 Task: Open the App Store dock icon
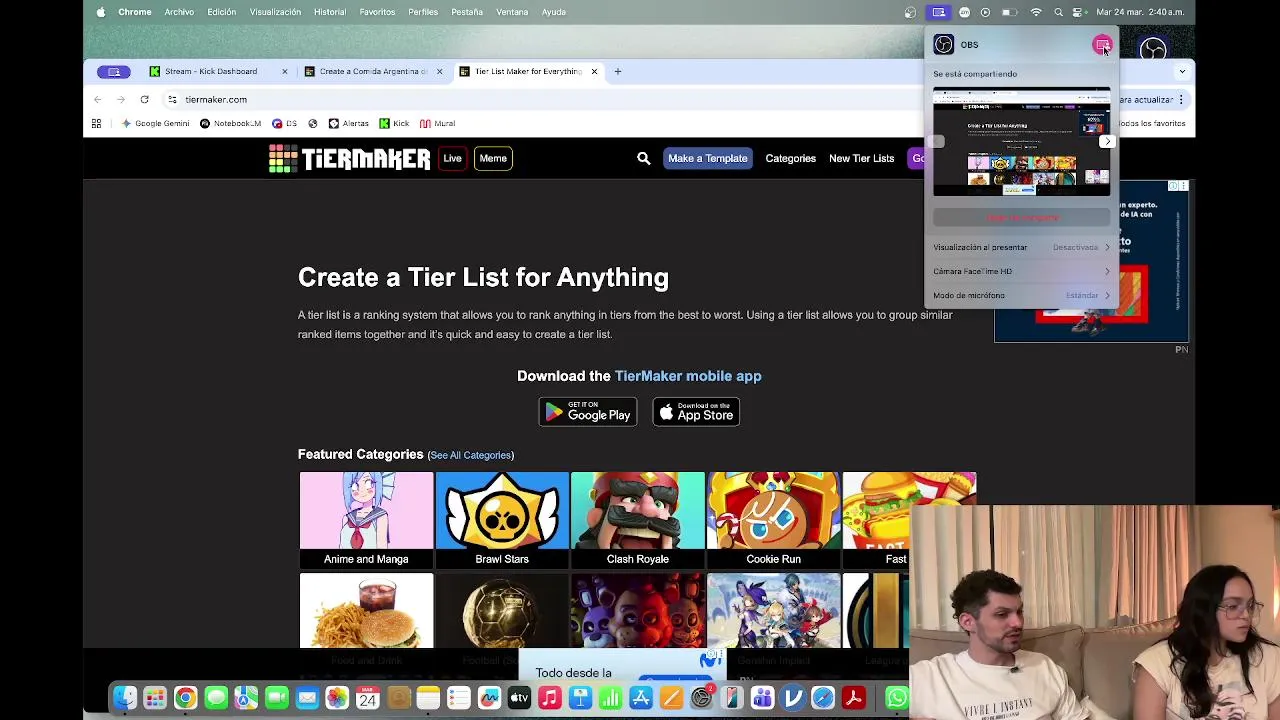point(640,698)
